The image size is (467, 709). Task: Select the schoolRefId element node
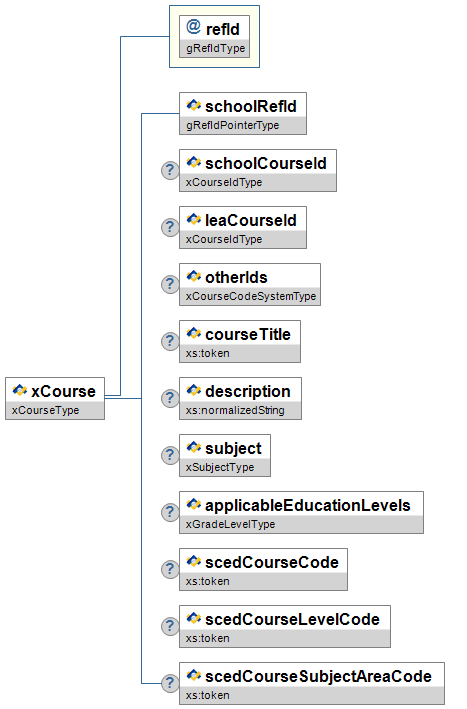click(x=243, y=113)
